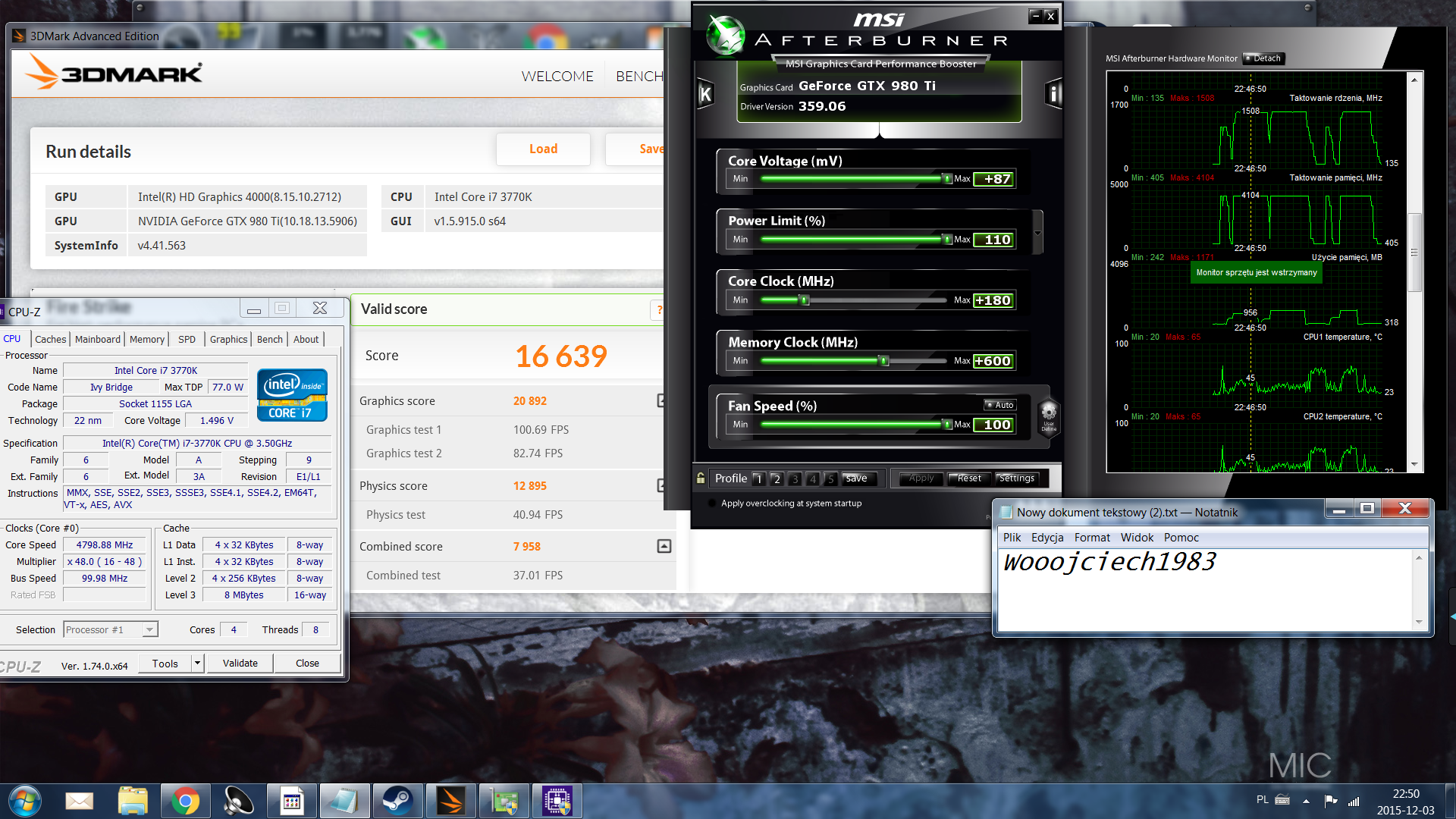
Task: Select Afterburner profile slot 4
Action: coord(813,479)
